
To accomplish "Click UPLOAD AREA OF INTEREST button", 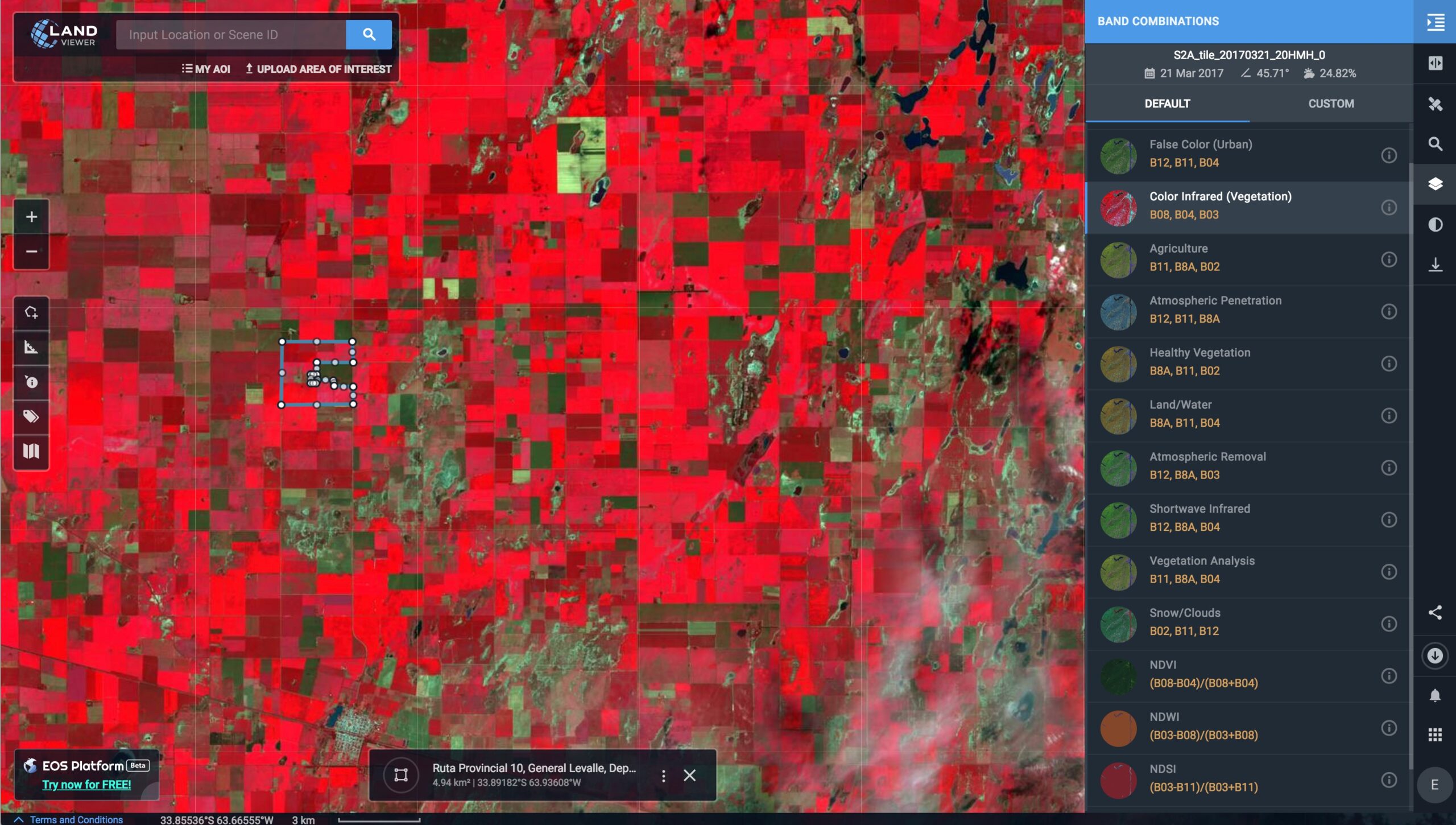I will click(x=318, y=69).
